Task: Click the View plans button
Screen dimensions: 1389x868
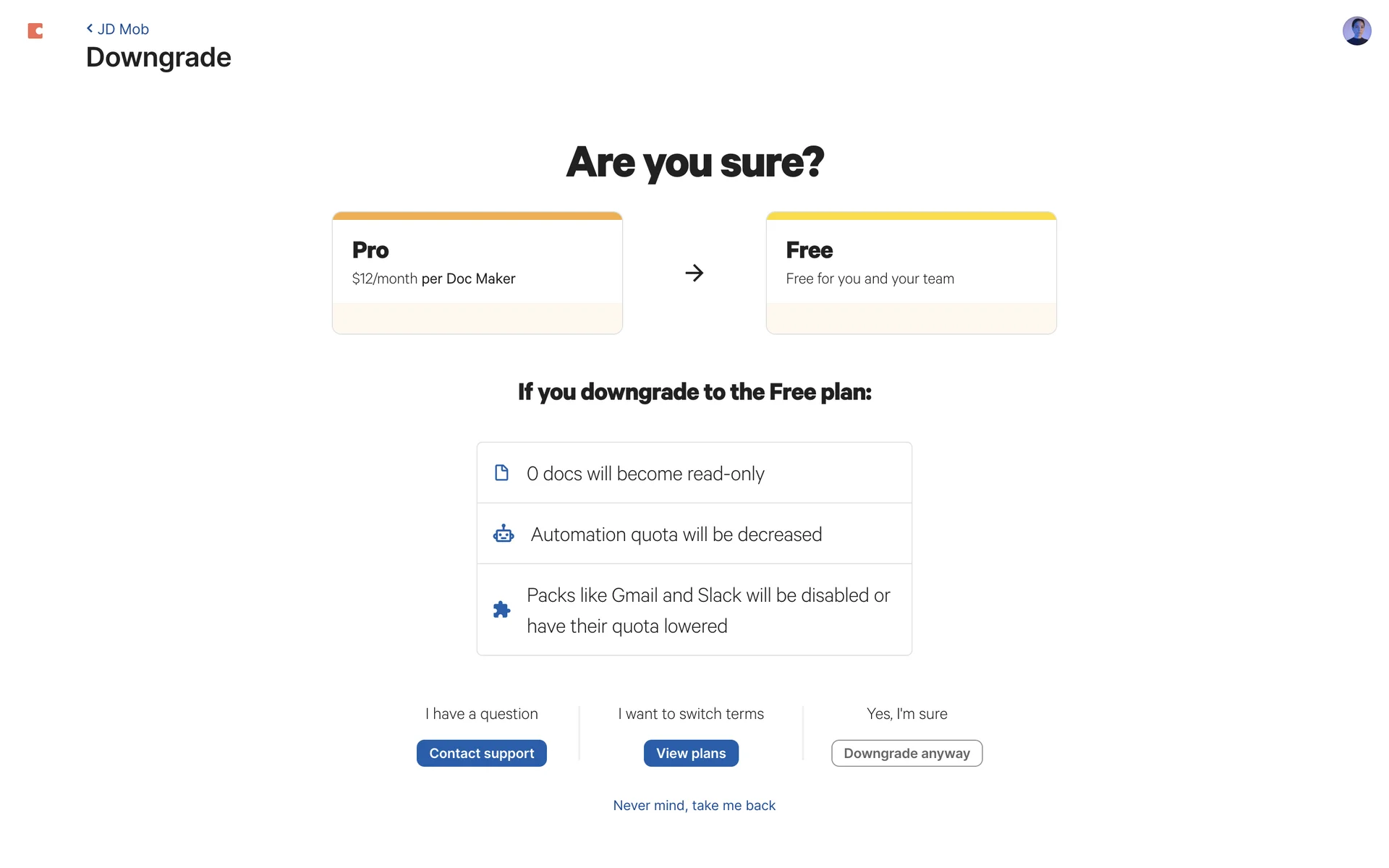Action: (x=691, y=753)
